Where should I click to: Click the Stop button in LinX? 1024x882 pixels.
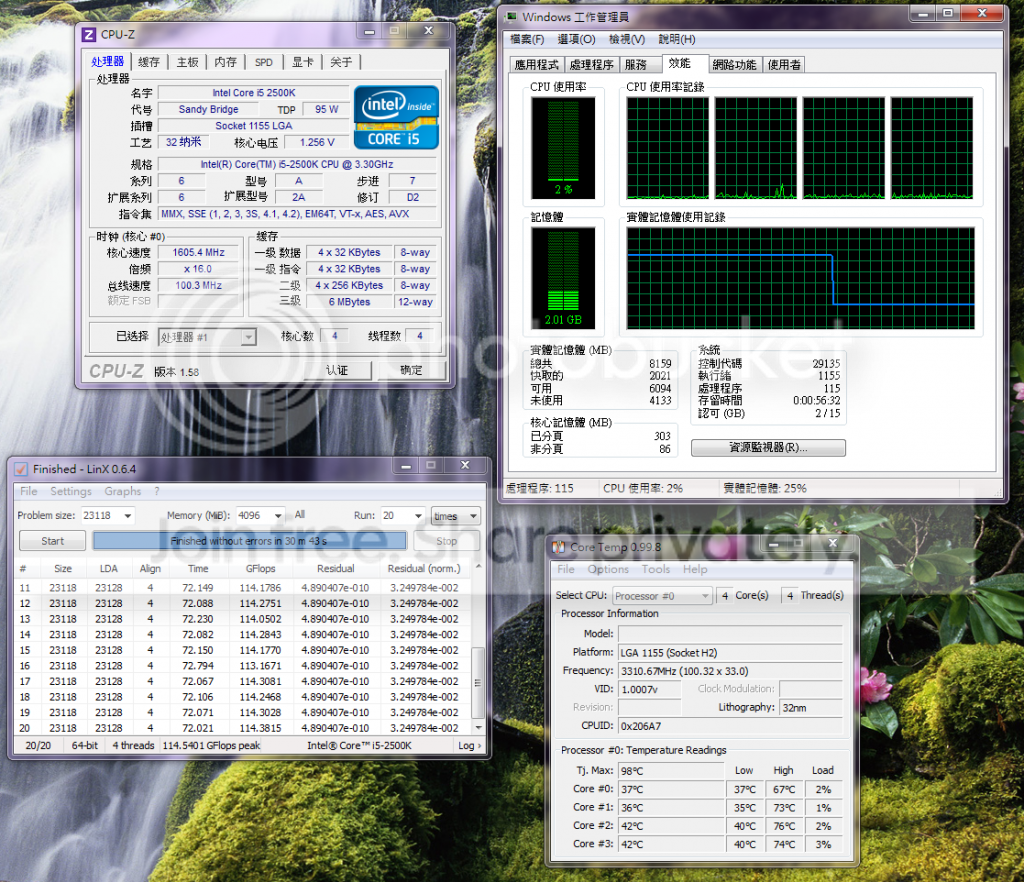(447, 541)
